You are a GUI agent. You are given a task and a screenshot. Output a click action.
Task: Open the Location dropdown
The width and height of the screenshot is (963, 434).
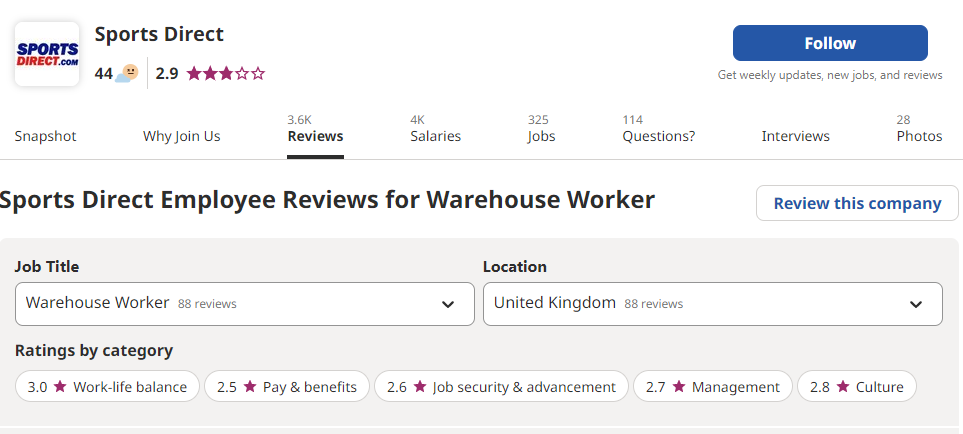tap(712, 304)
